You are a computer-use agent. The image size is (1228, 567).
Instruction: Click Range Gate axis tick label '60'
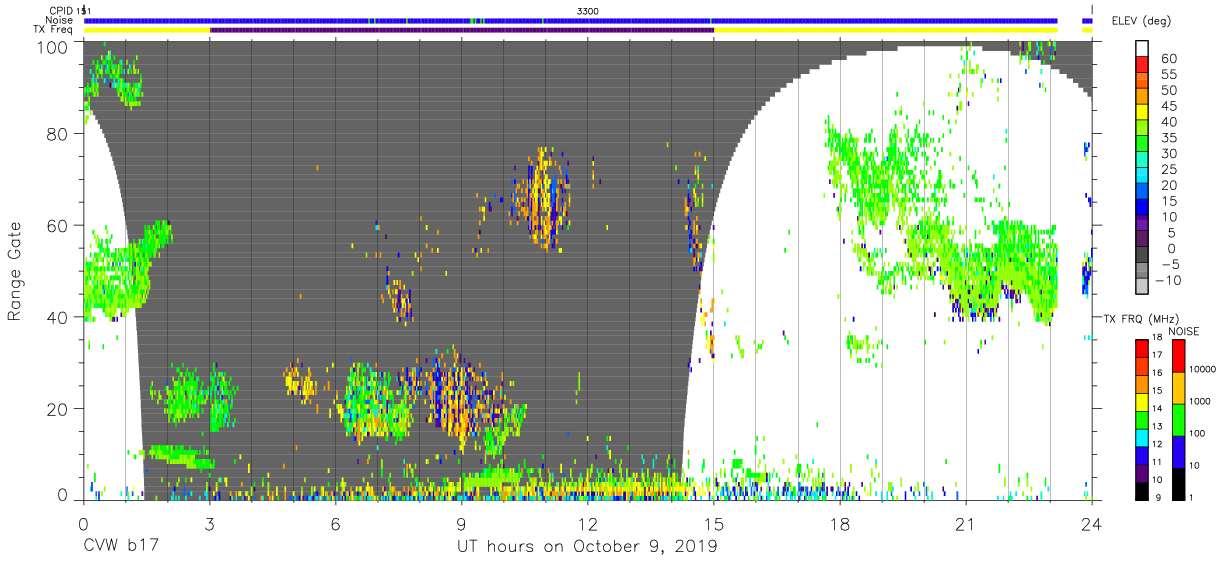coord(59,226)
